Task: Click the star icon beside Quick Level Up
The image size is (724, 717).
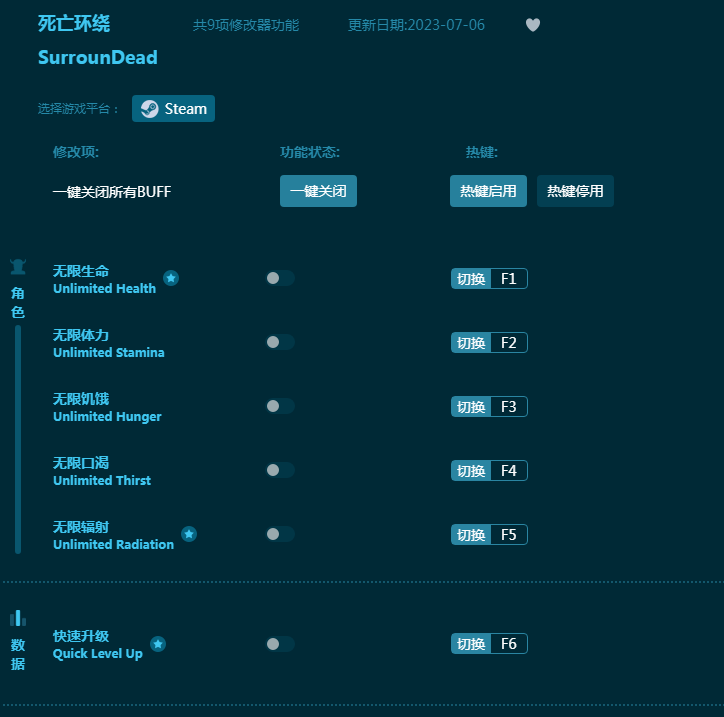Action: (x=158, y=644)
